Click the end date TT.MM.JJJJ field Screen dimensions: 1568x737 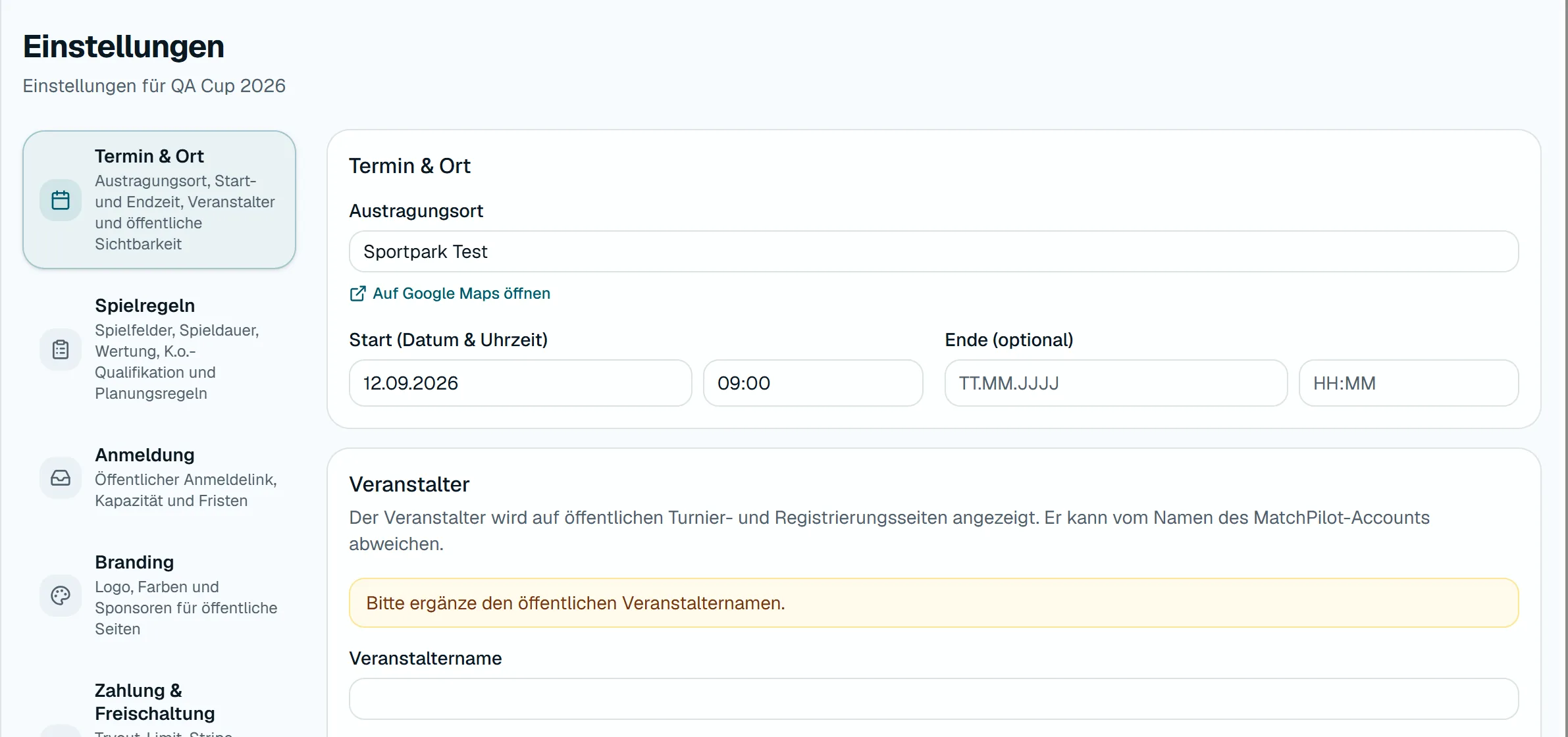(1116, 383)
